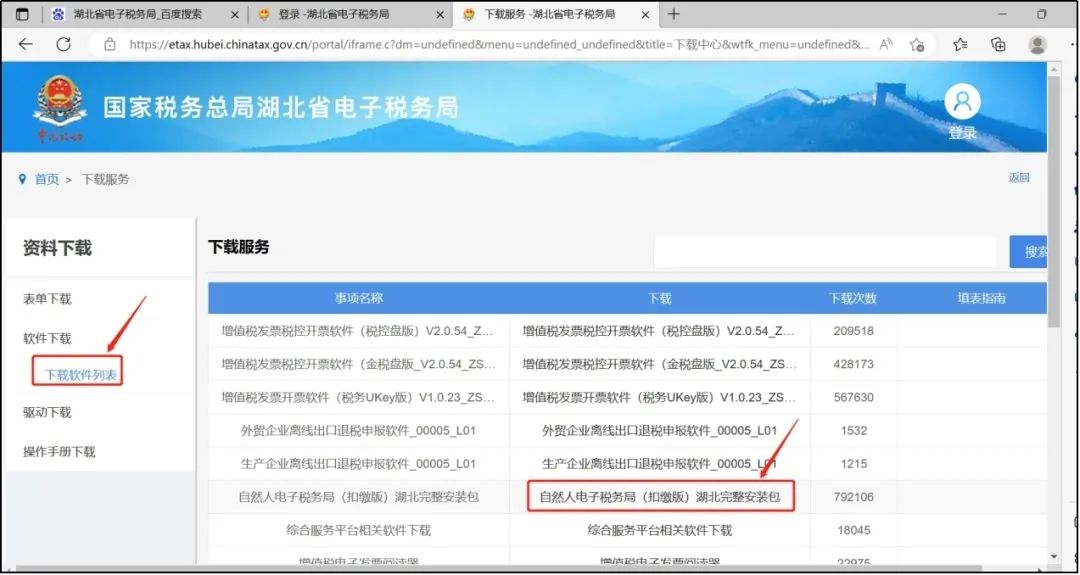Go to 首页 breadcrumb link
1080x575 pixels.
click(47, 179)
